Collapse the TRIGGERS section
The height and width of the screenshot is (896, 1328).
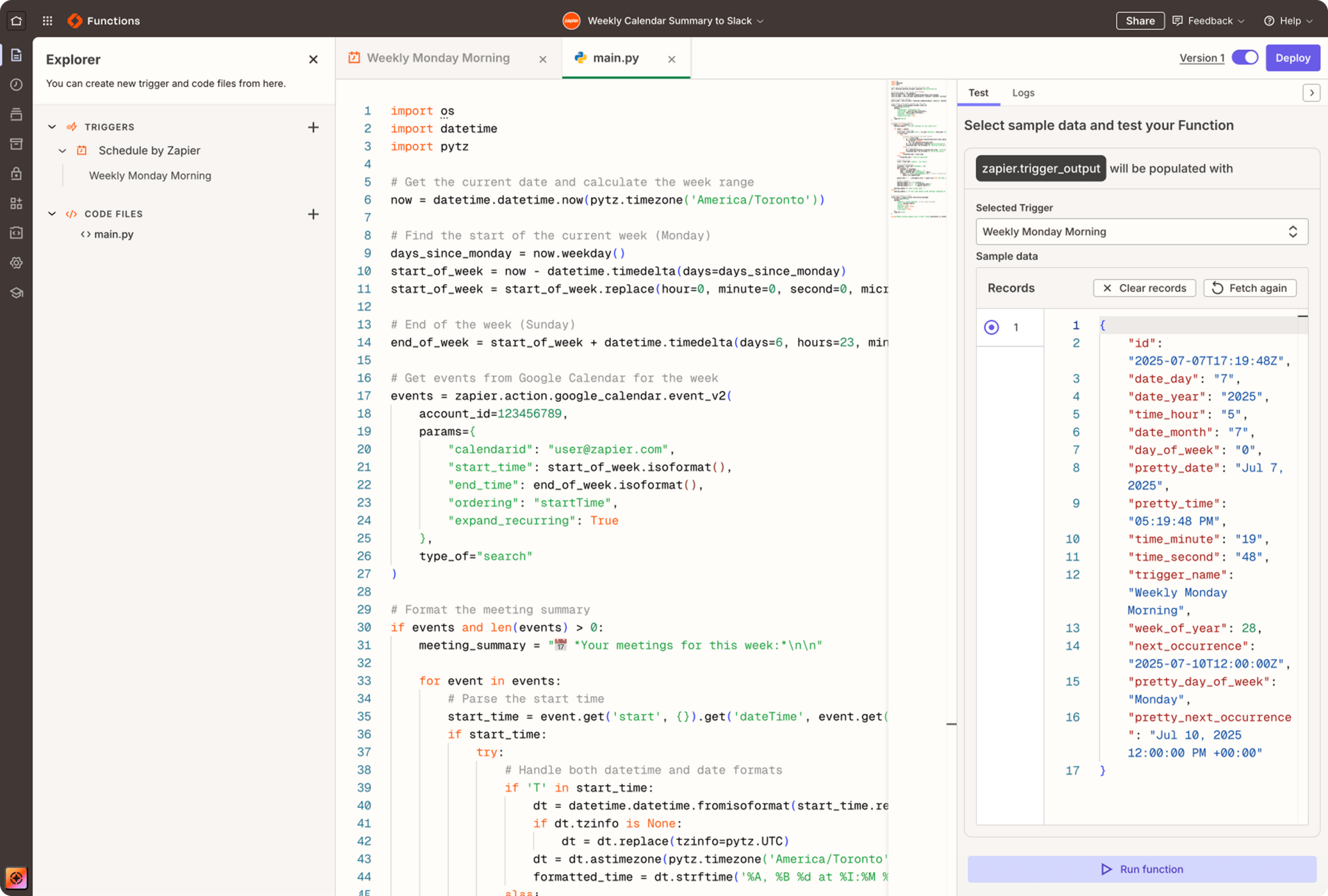pyautogui.click(x=52, y=127)
